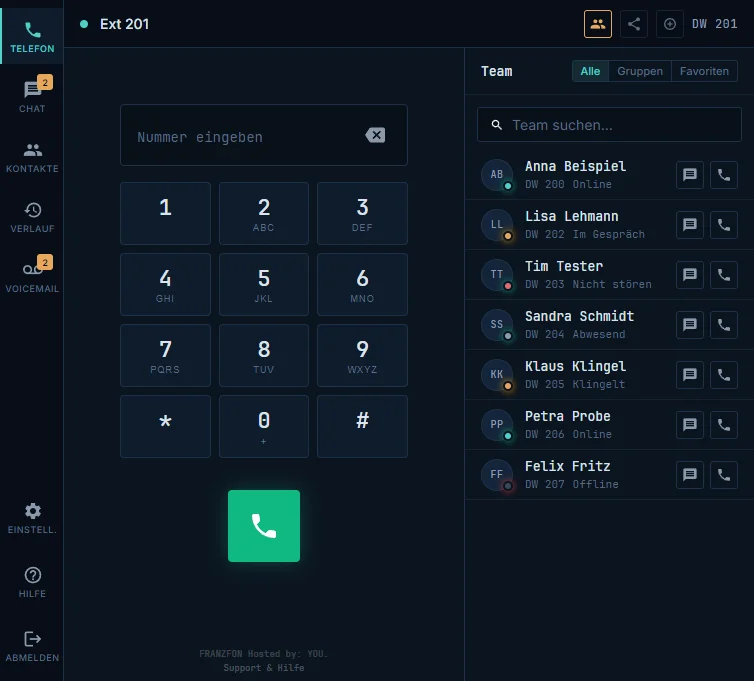754x681 pixels.
Task: Dial the 5 JKL key
Action: (x=264, y=284)
